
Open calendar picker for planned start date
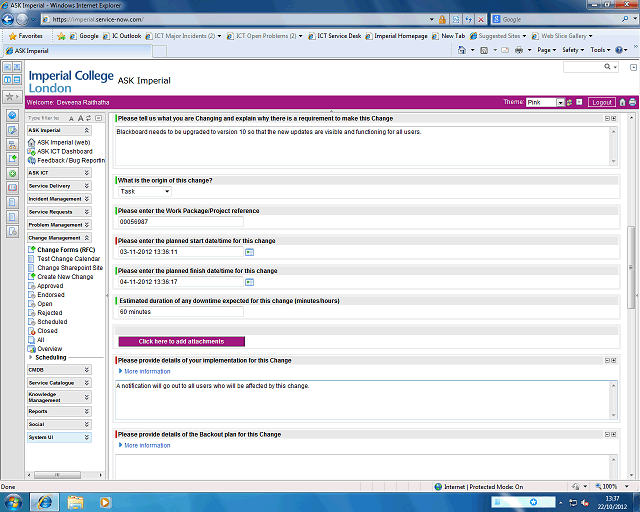point(250,252)
